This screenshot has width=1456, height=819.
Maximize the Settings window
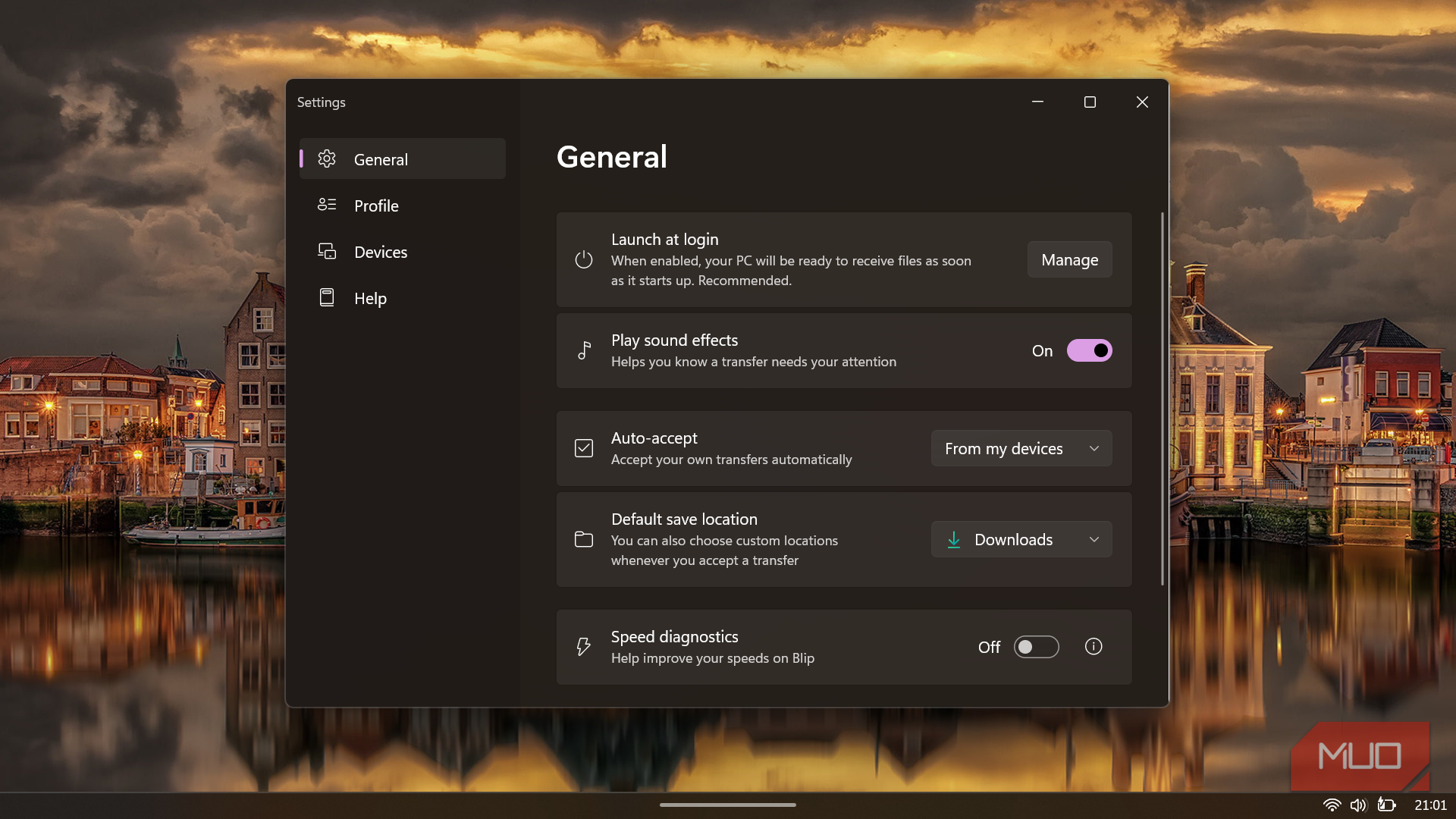coord(1090,102)
